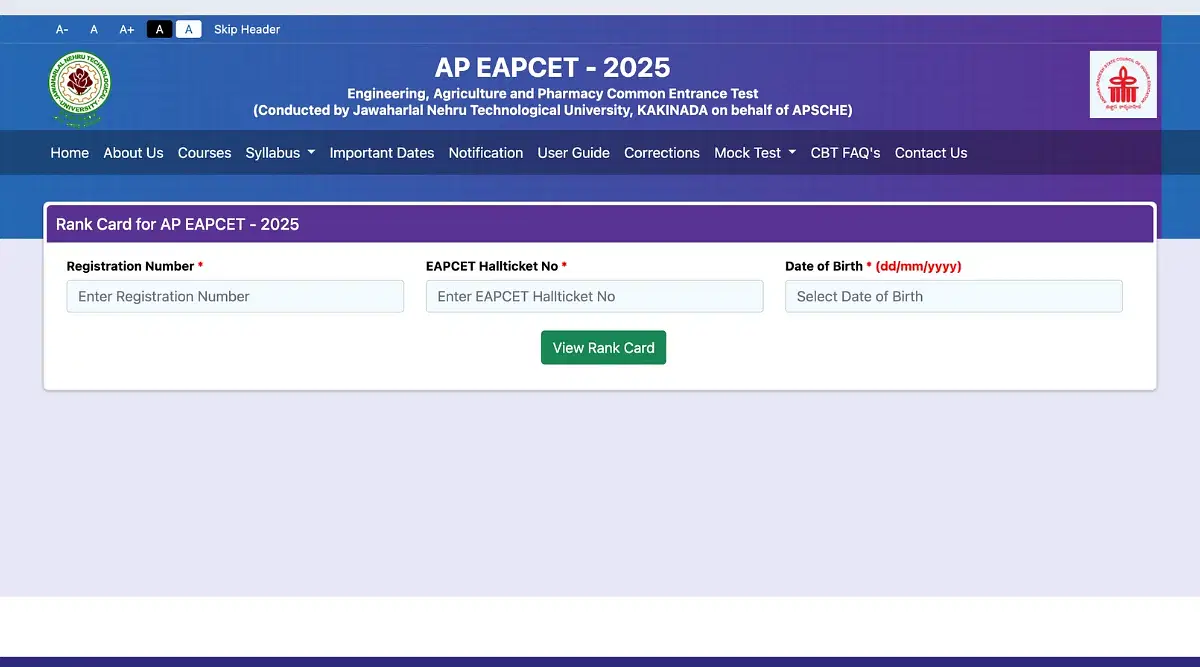Increase font size with A+ button
This screenshot has width=1200, height=667.
[x=127, y=29]
